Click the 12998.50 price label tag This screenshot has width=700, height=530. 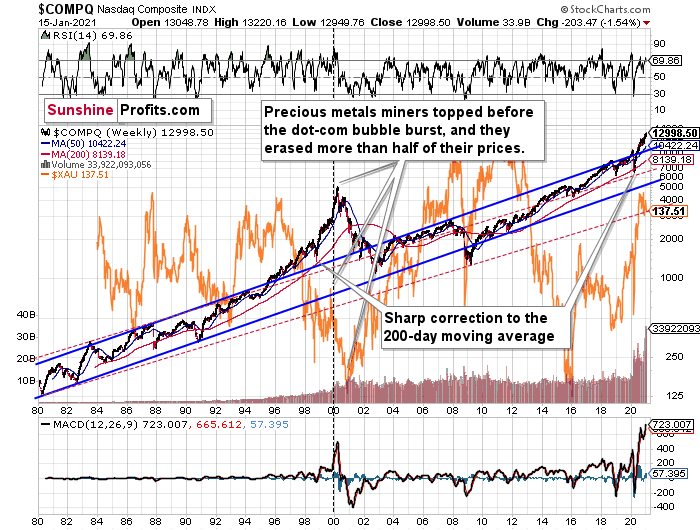[x=674, y=133]
